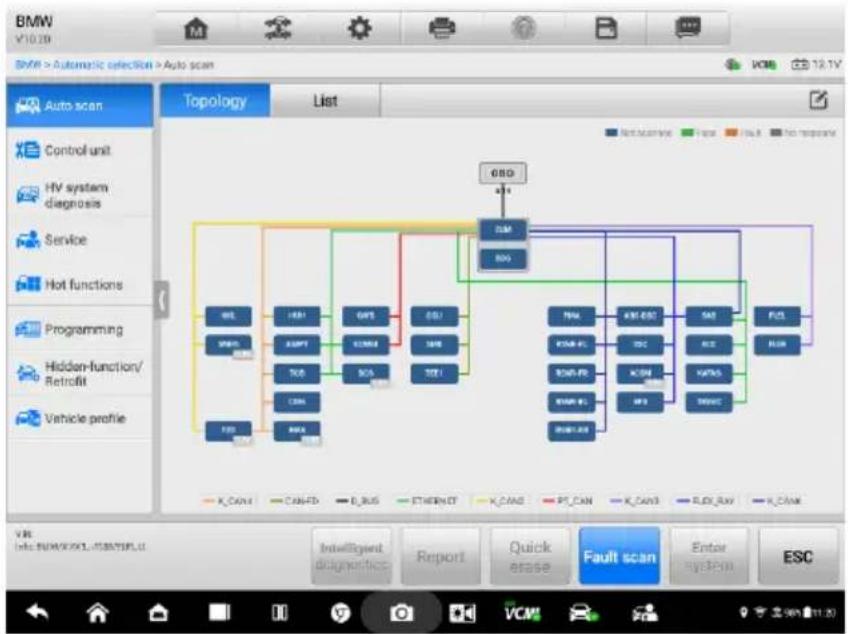Open HV system diagnosis in sidebar
Screen dimensions: 848x634
click(x=80, y=195)
